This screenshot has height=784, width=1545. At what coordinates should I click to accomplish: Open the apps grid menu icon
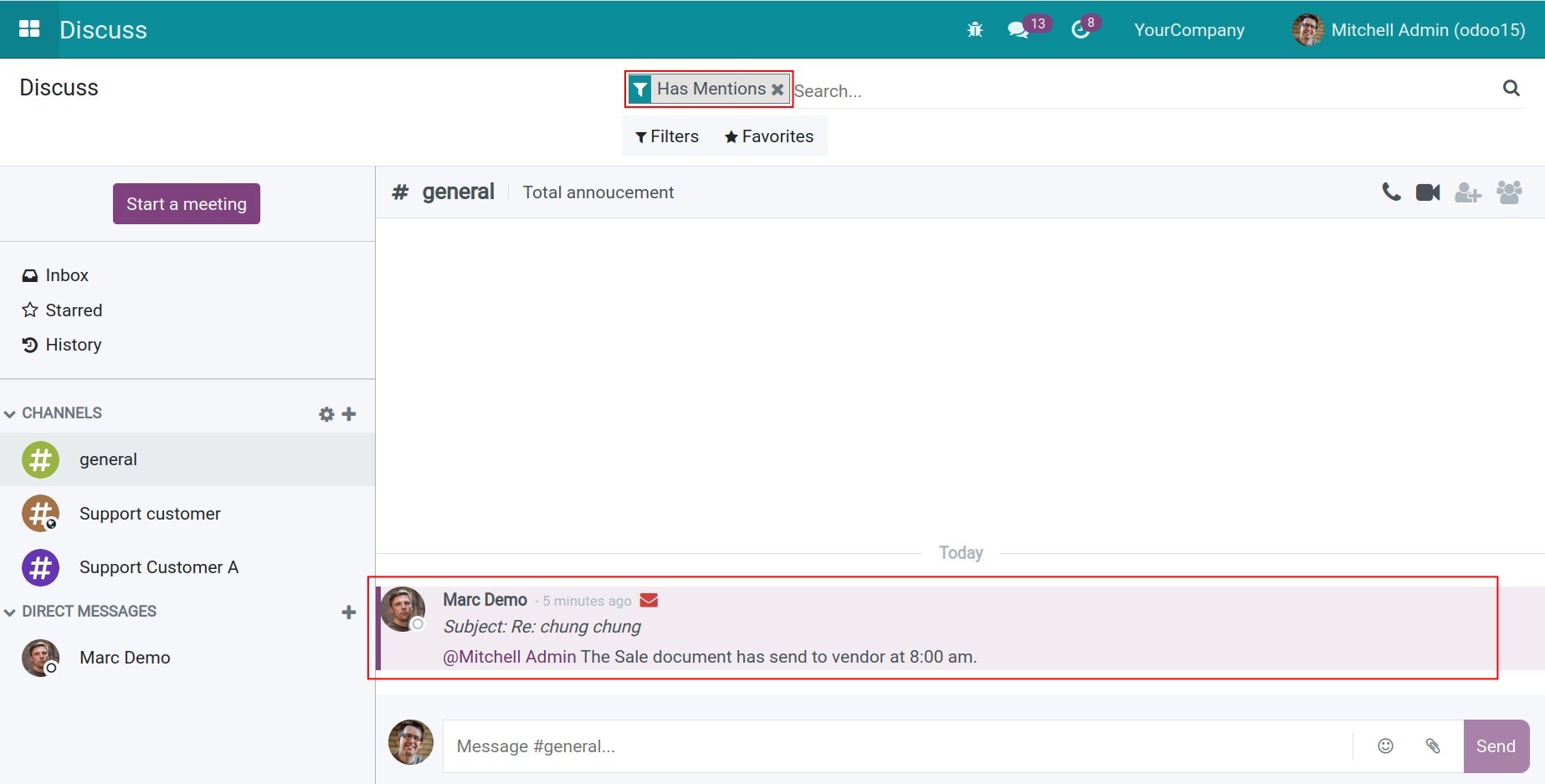[29, 29]
